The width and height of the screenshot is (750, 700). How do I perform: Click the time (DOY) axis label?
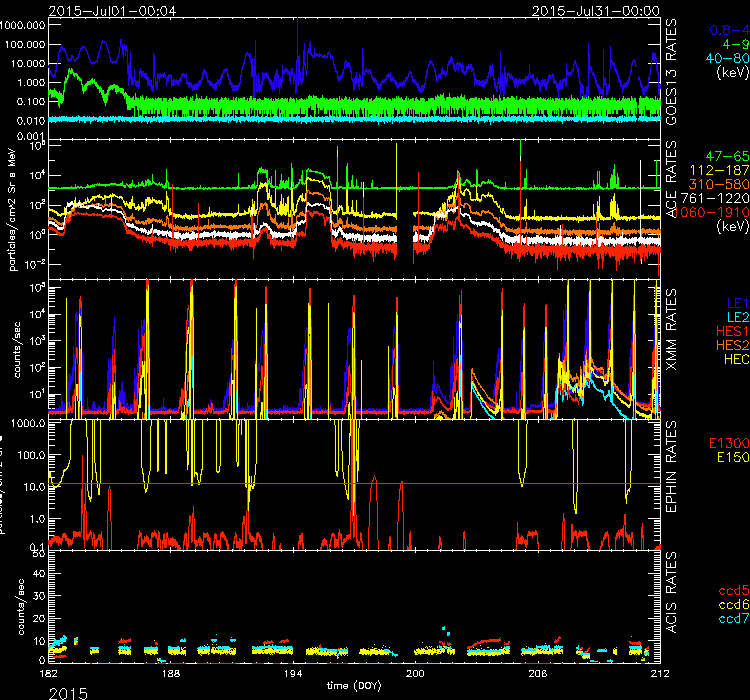coord(355,687)
